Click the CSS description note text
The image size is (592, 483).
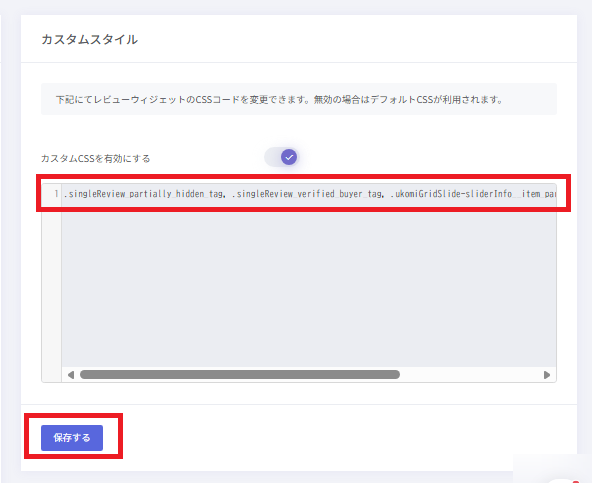(x=279, y=100)
